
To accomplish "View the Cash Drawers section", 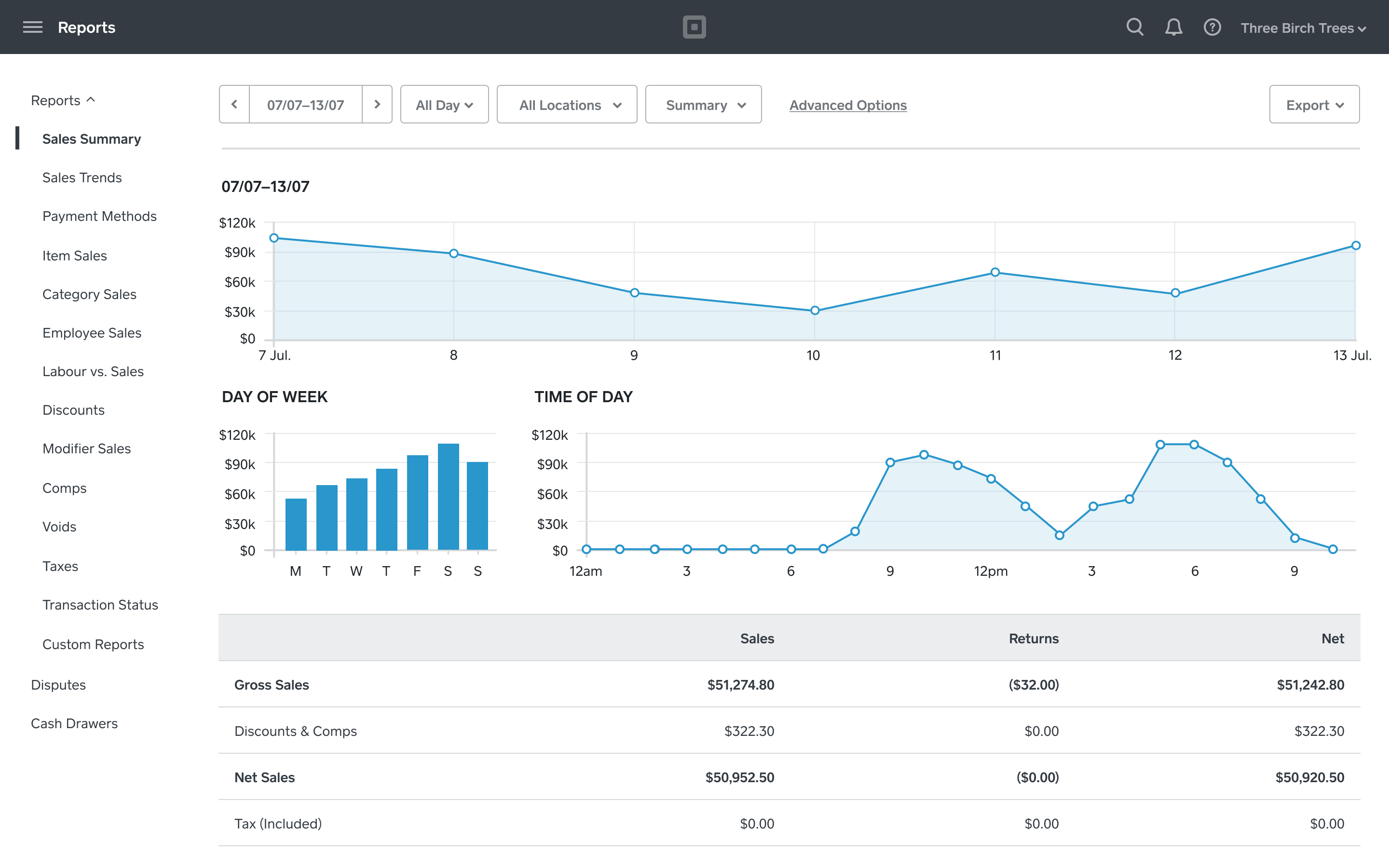I will (74, 723).
